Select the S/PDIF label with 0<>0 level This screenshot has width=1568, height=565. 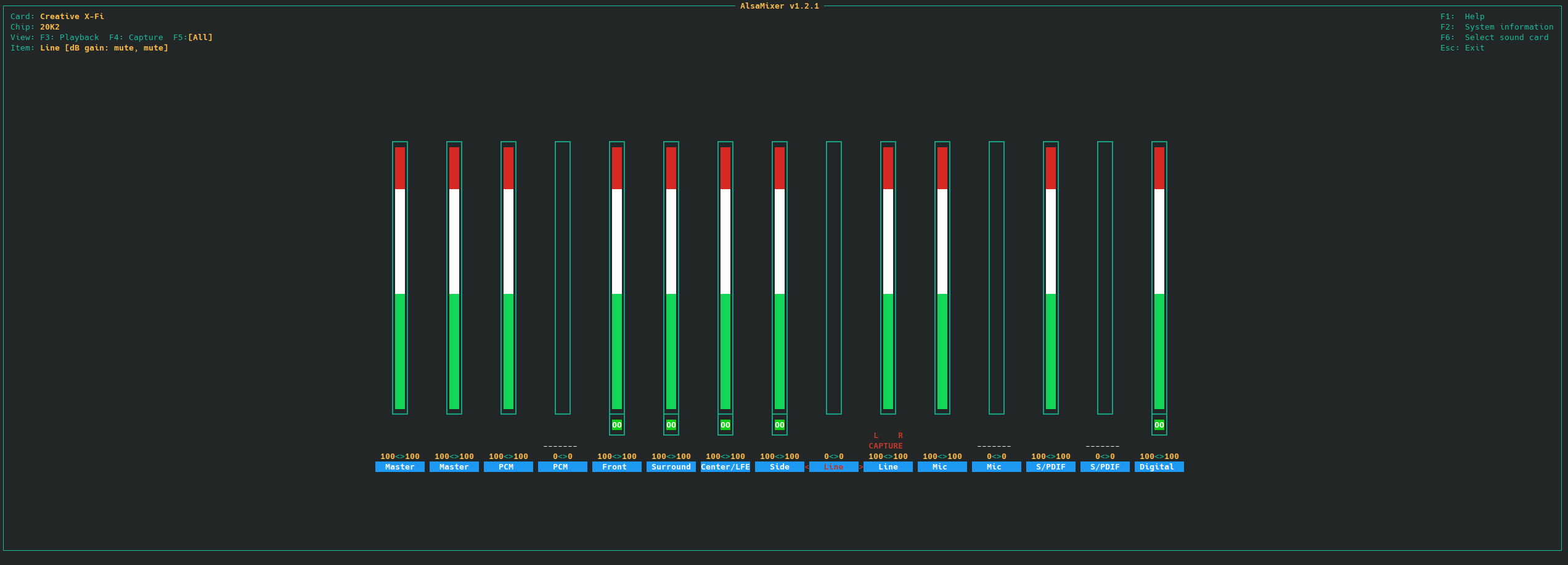pos(1105,467)
